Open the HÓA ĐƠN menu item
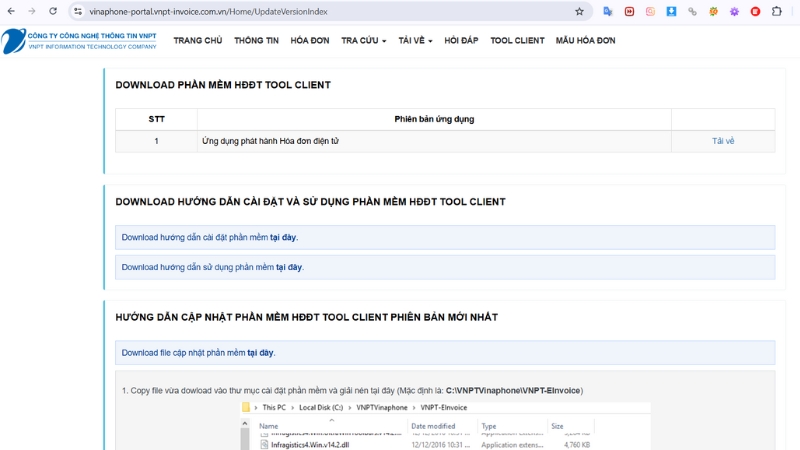The image size is (800, 450). [310, 41]
